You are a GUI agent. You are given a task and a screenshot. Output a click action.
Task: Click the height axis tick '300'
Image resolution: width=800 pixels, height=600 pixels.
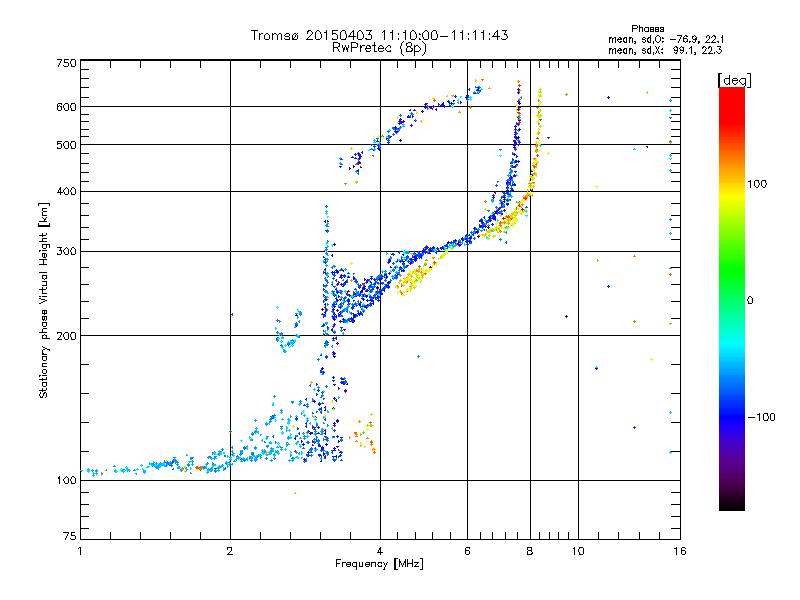click(66, 251)
